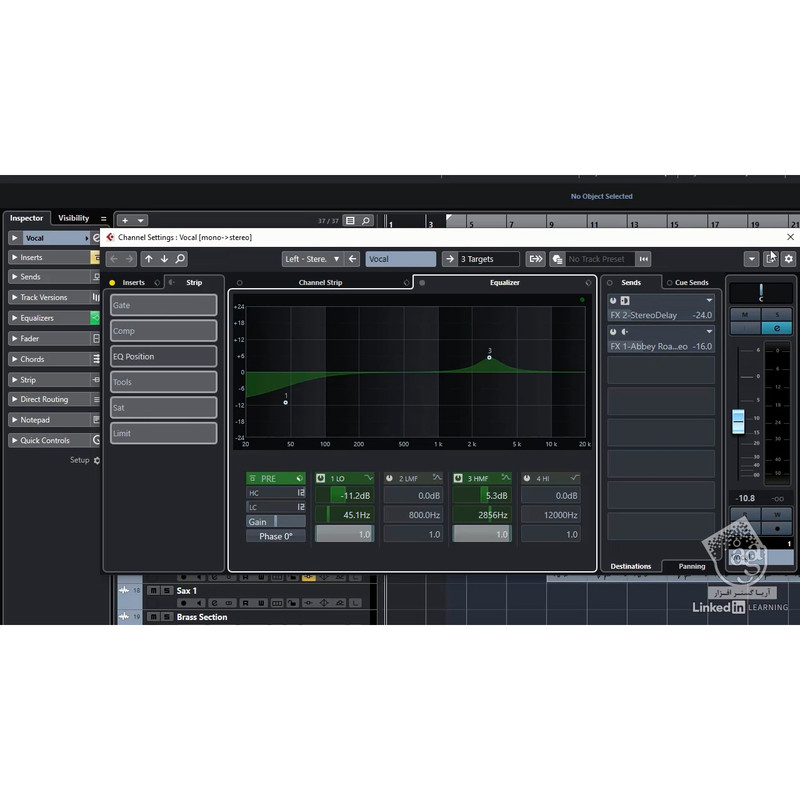Click the Inspector Setup gear icon
This screenshot has width=800, height=800.
pyautogui.click(x=97, y=460)
